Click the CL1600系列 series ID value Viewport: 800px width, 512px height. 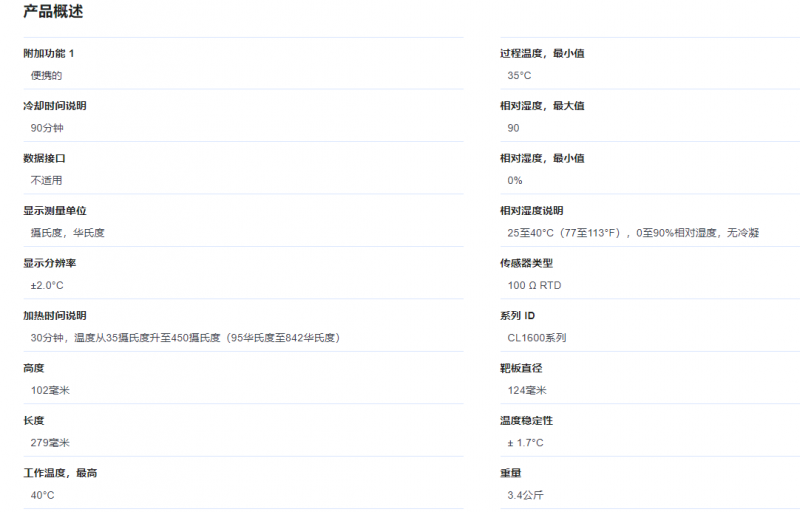(536, 338)
